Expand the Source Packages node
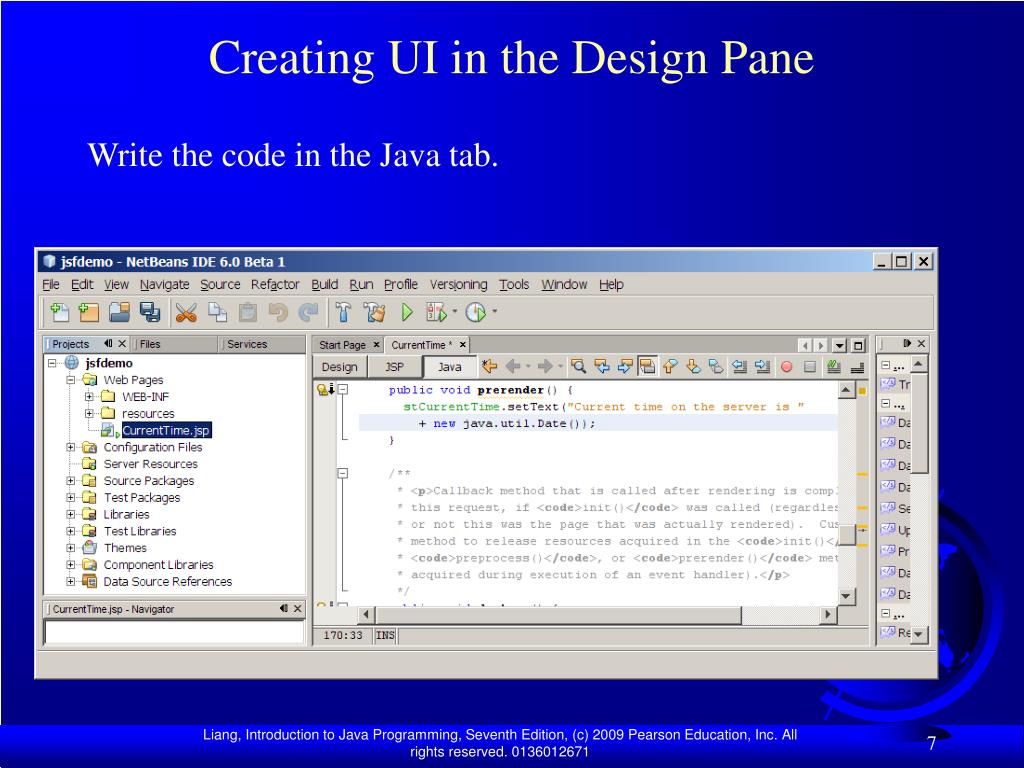 (71, 481)
